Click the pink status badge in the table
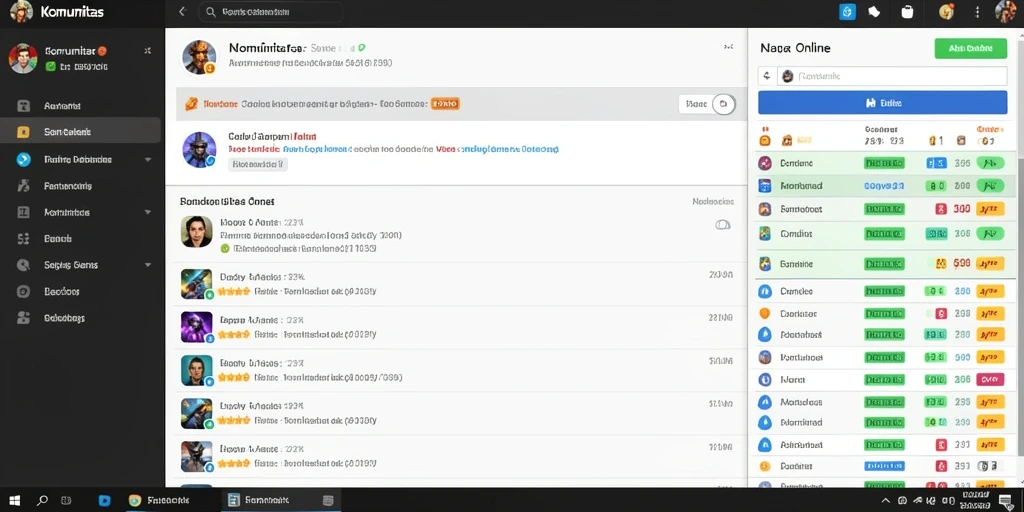 (989, 379)
